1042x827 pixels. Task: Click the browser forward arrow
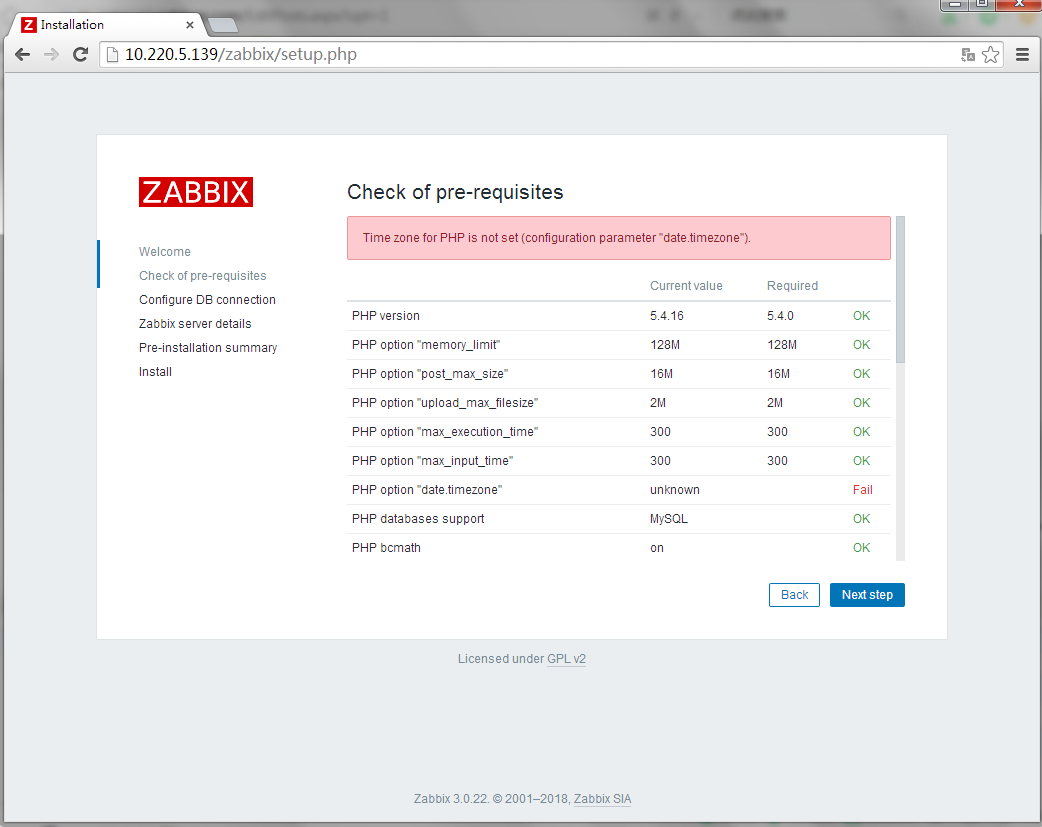[x=51, y=55]
